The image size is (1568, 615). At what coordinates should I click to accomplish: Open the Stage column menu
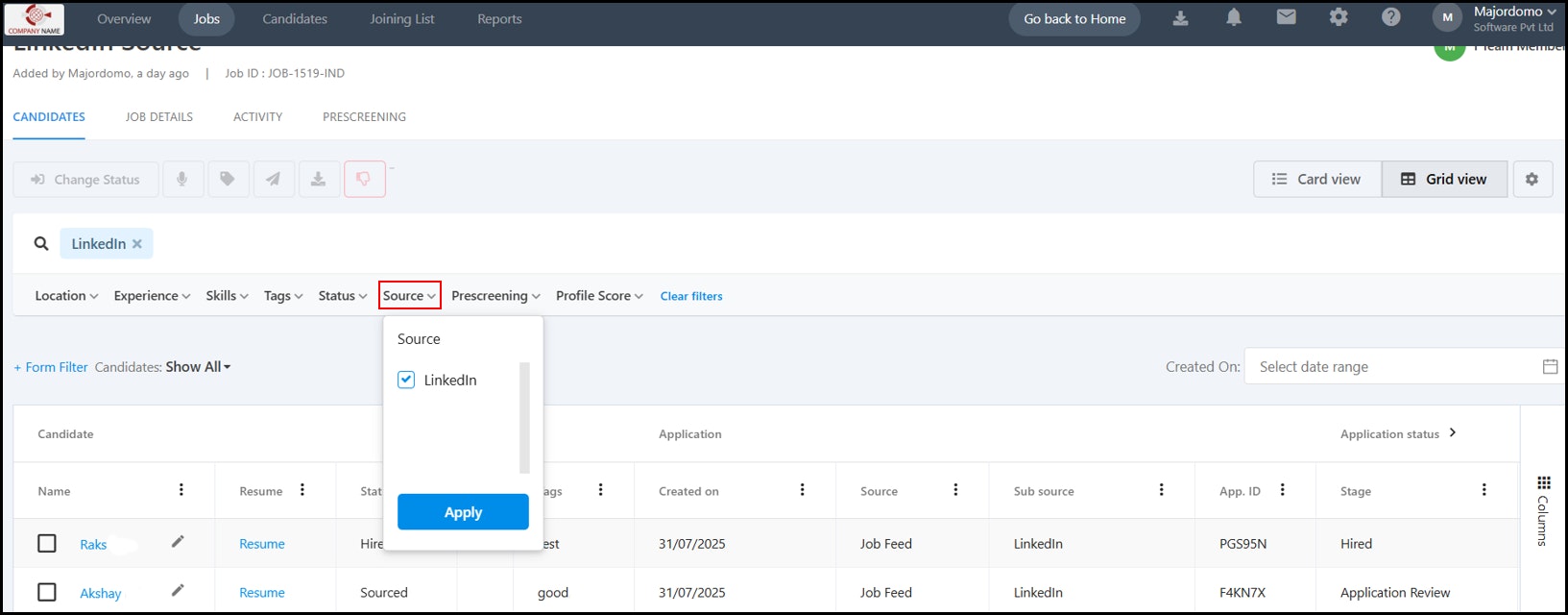[1484, 490]
